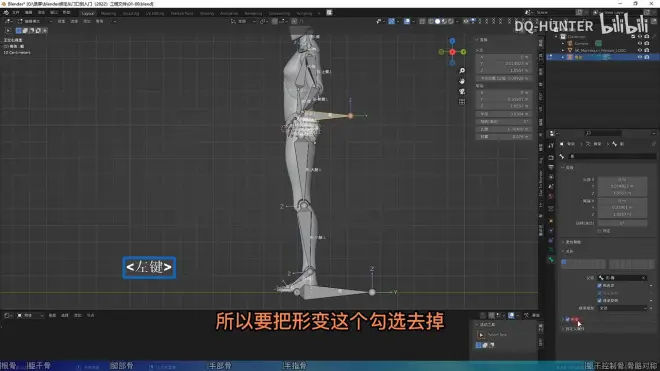
Task: Toggle viewport gizmos button
Action: 391,21
